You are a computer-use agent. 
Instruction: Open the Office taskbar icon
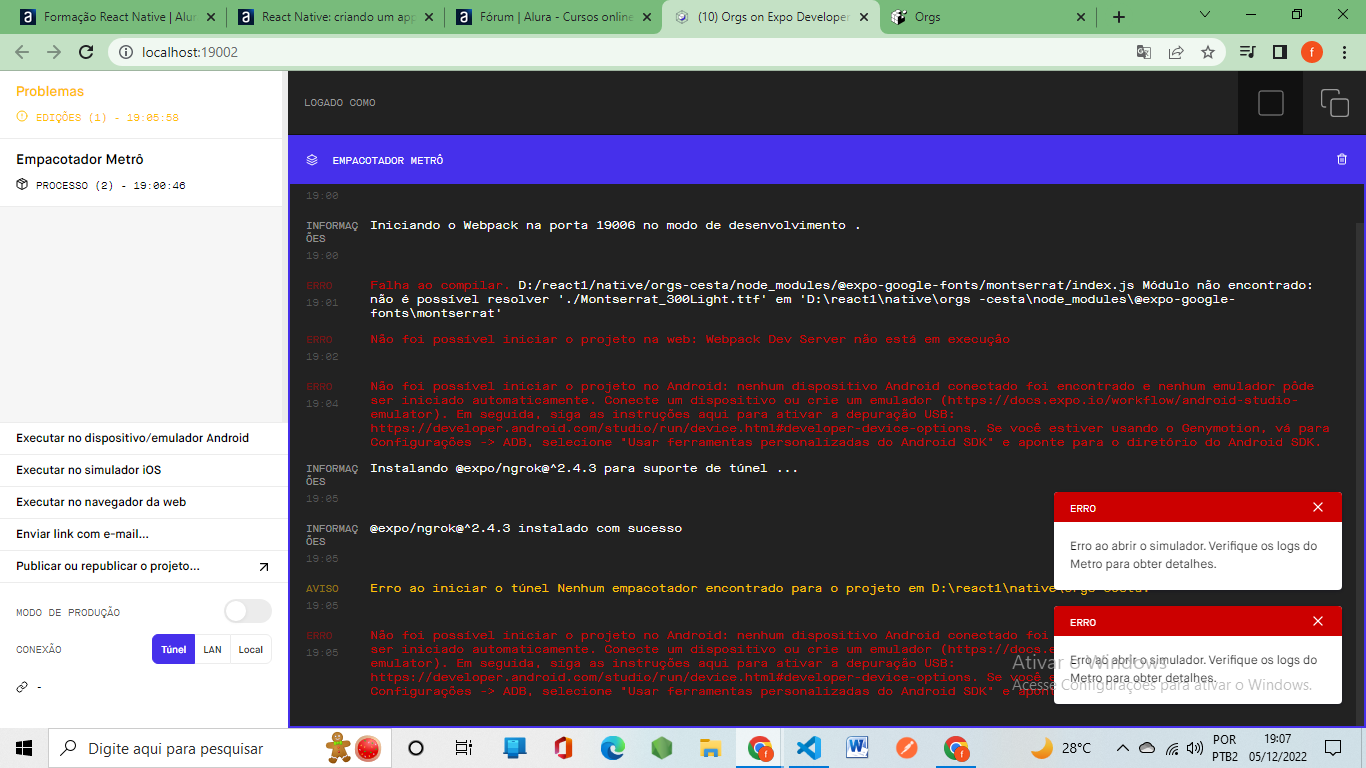pyautogui.click(x=563, y=748)
